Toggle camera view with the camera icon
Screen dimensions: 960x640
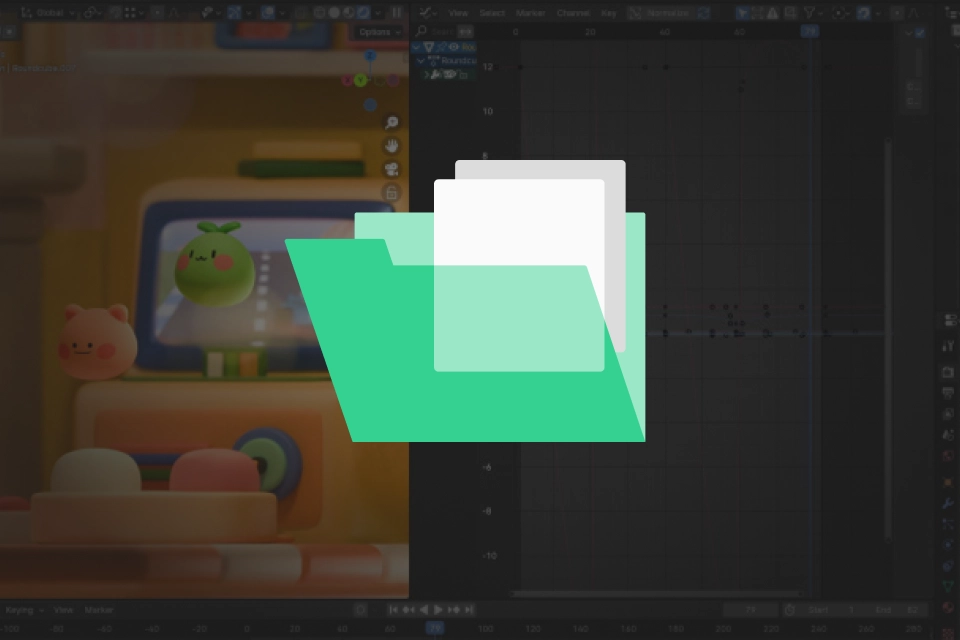(x=392, y=169)
